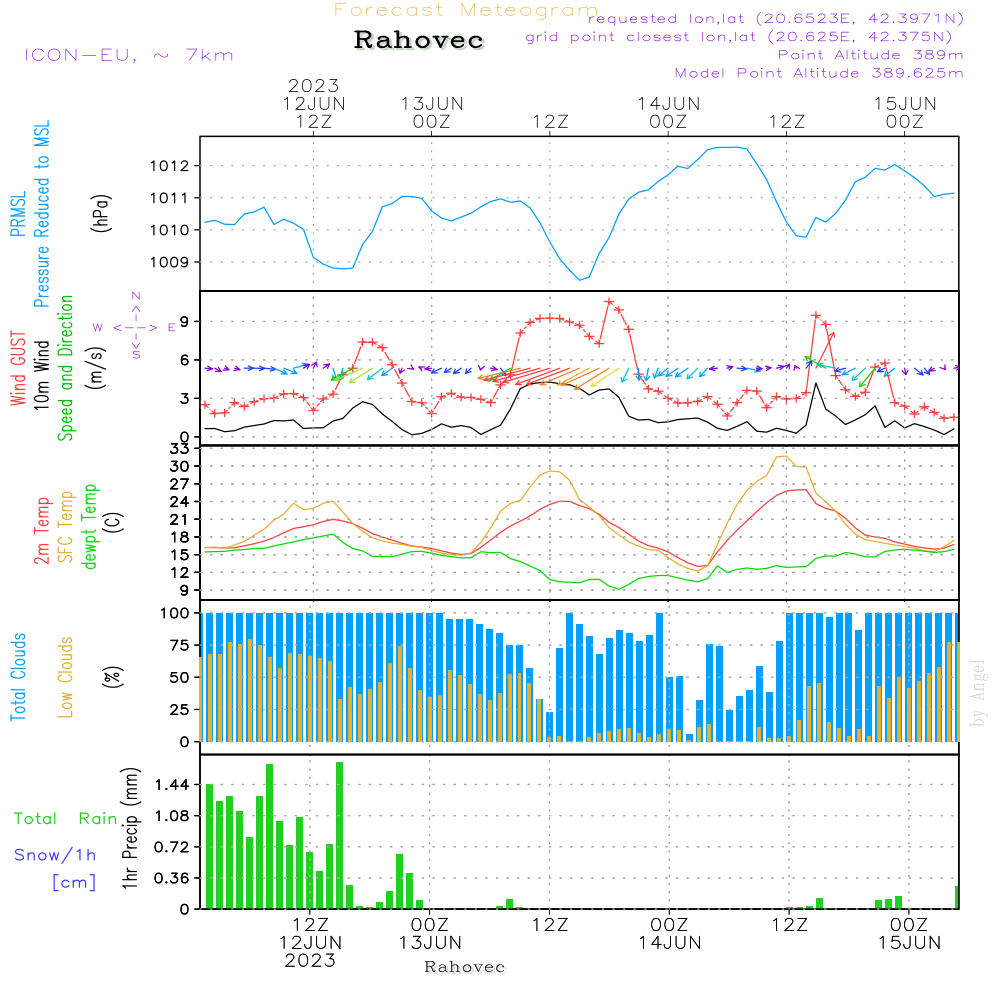
Task: Click the 1009 pressure axis value
Action: pyautogui.click(x=170, y=262)
